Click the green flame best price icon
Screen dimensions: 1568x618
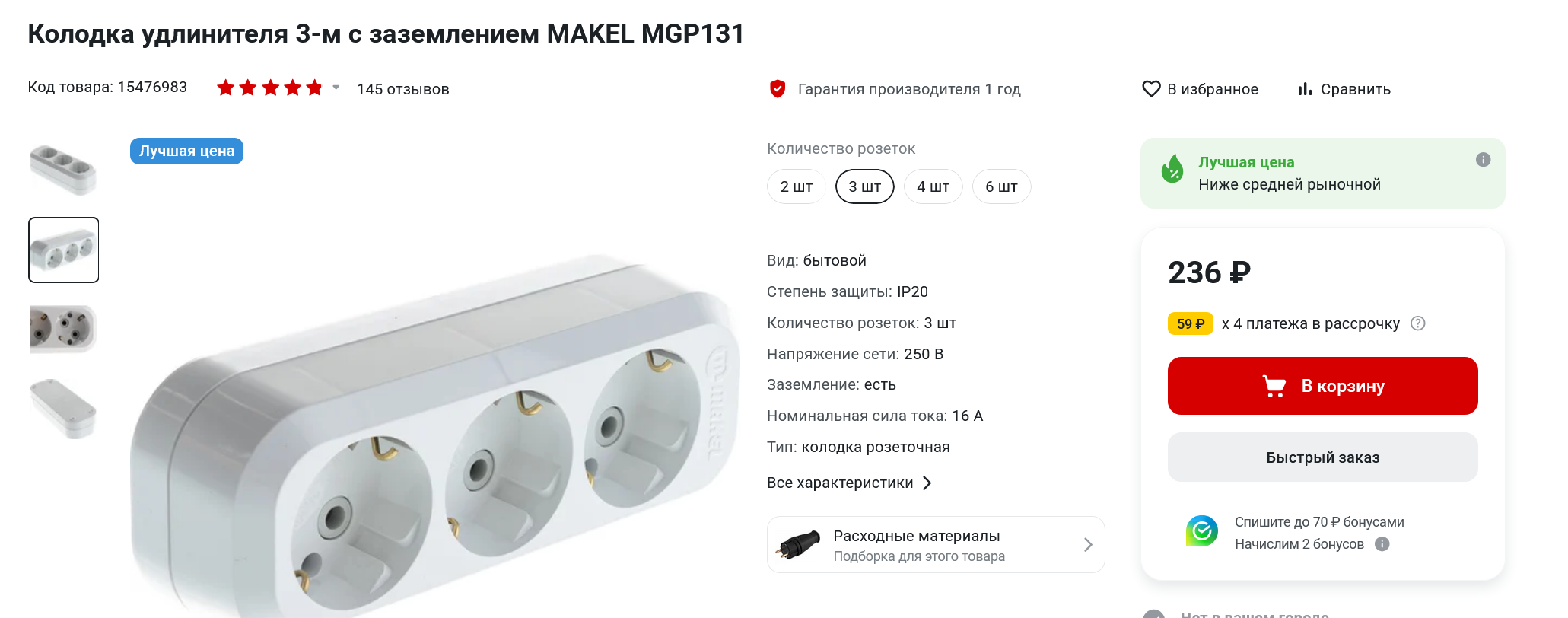point(1172,169)
